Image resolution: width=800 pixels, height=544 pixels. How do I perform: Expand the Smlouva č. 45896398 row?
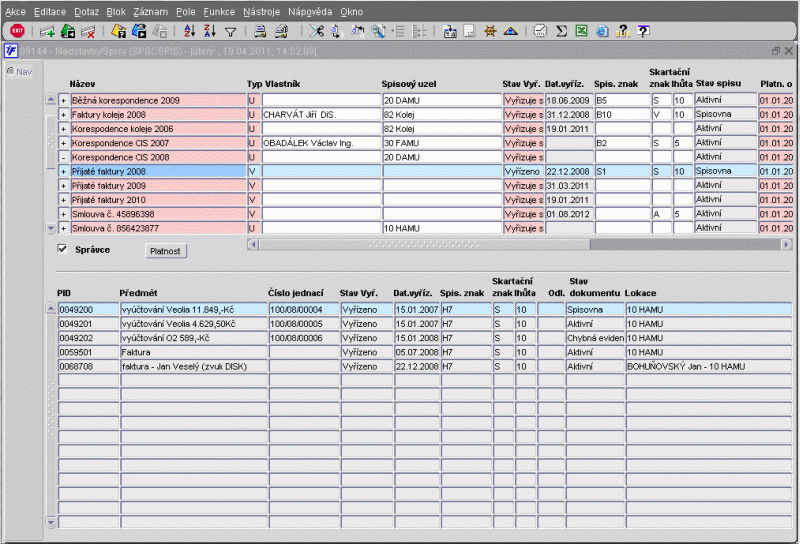pyautogui.click(x=63, y=214)
